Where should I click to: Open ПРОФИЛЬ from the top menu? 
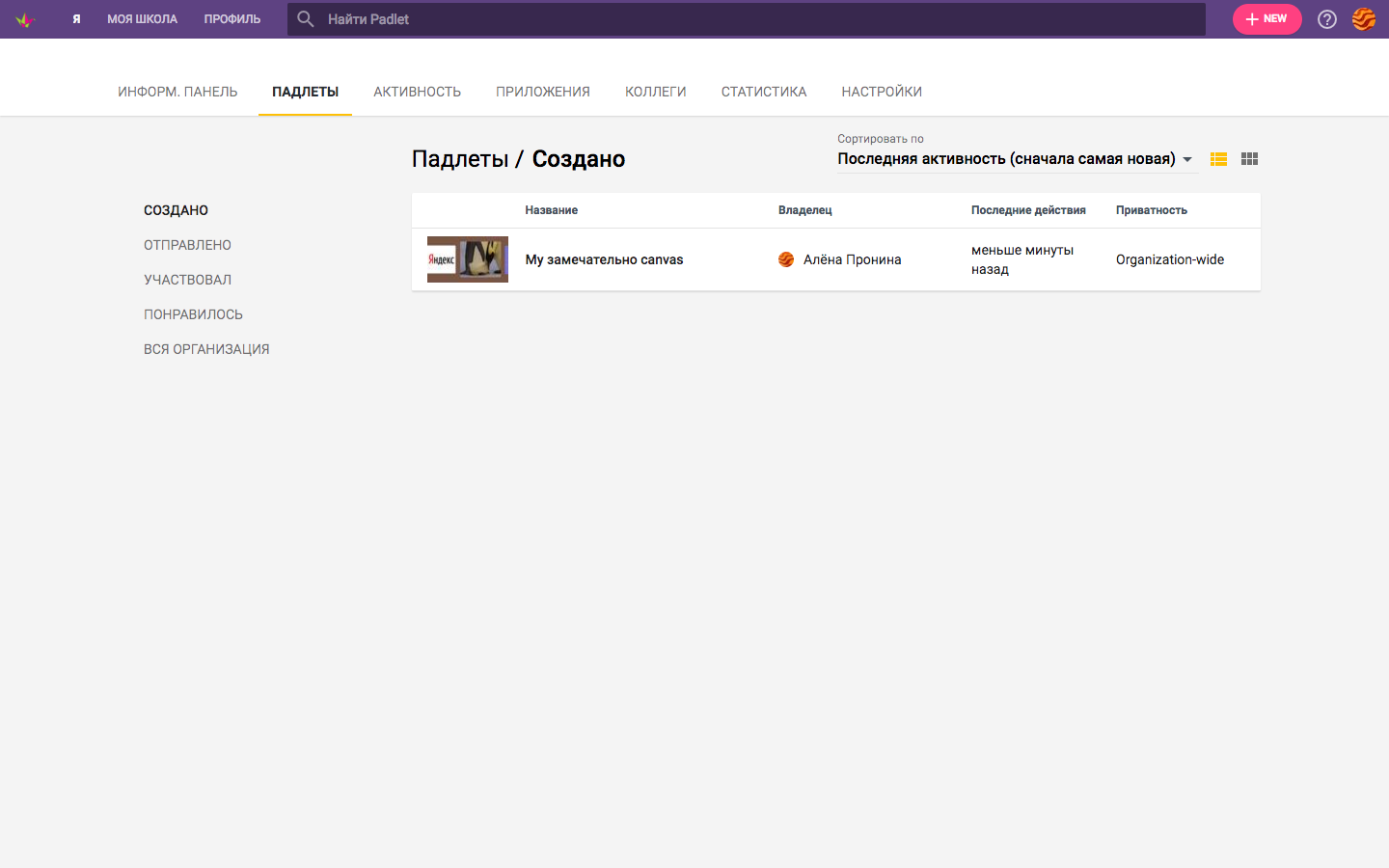[231, 18]
